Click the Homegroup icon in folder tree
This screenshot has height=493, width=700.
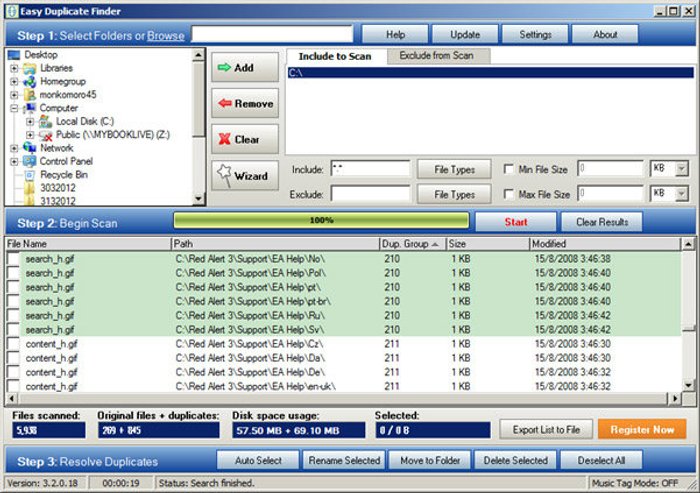tap(29, 82)
